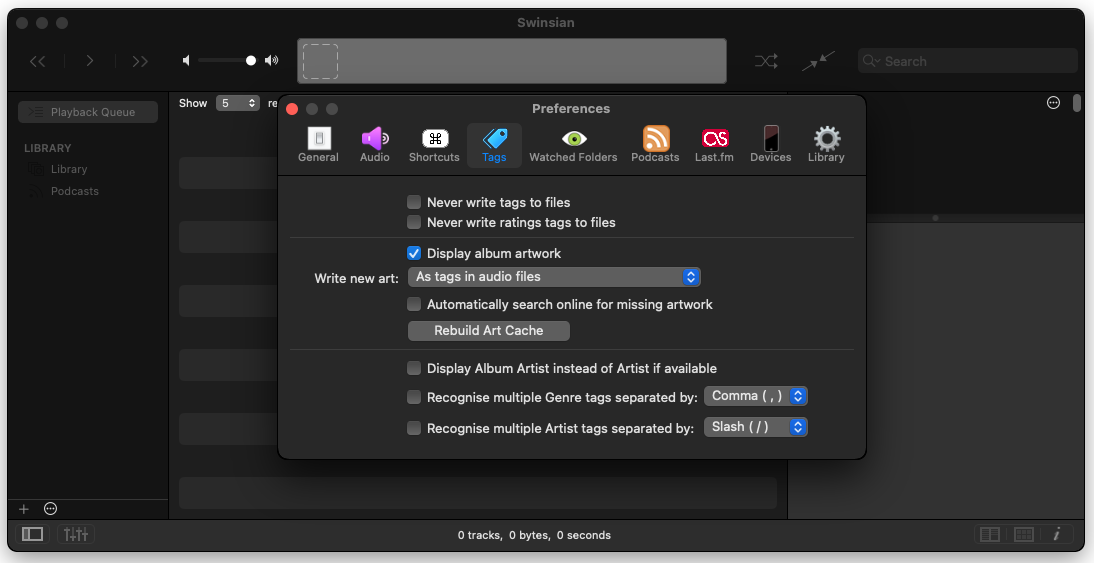
Task: Select Playback Queue in sidebar
Action: coord(88,112)
